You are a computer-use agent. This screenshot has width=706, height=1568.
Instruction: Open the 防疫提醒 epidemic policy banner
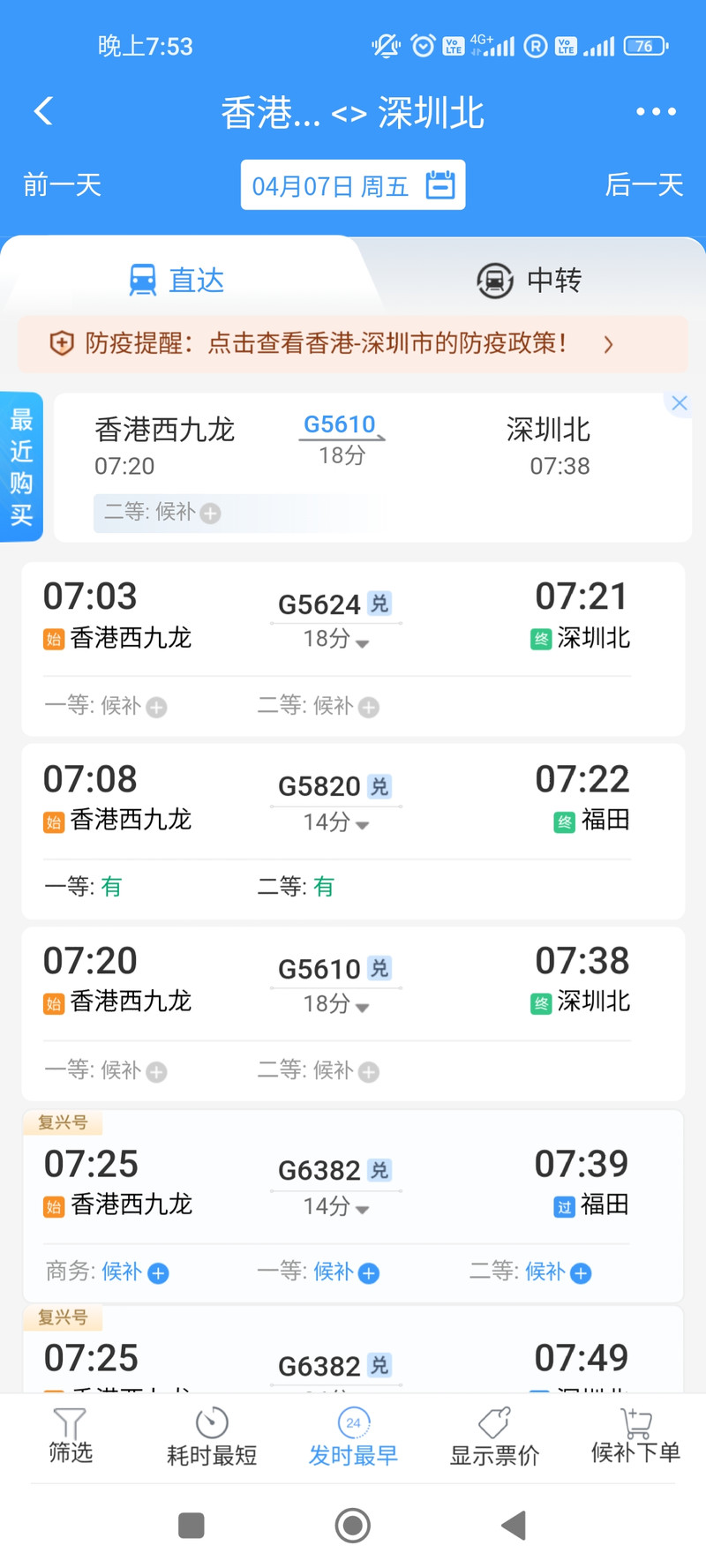click(x=352, y=343)
